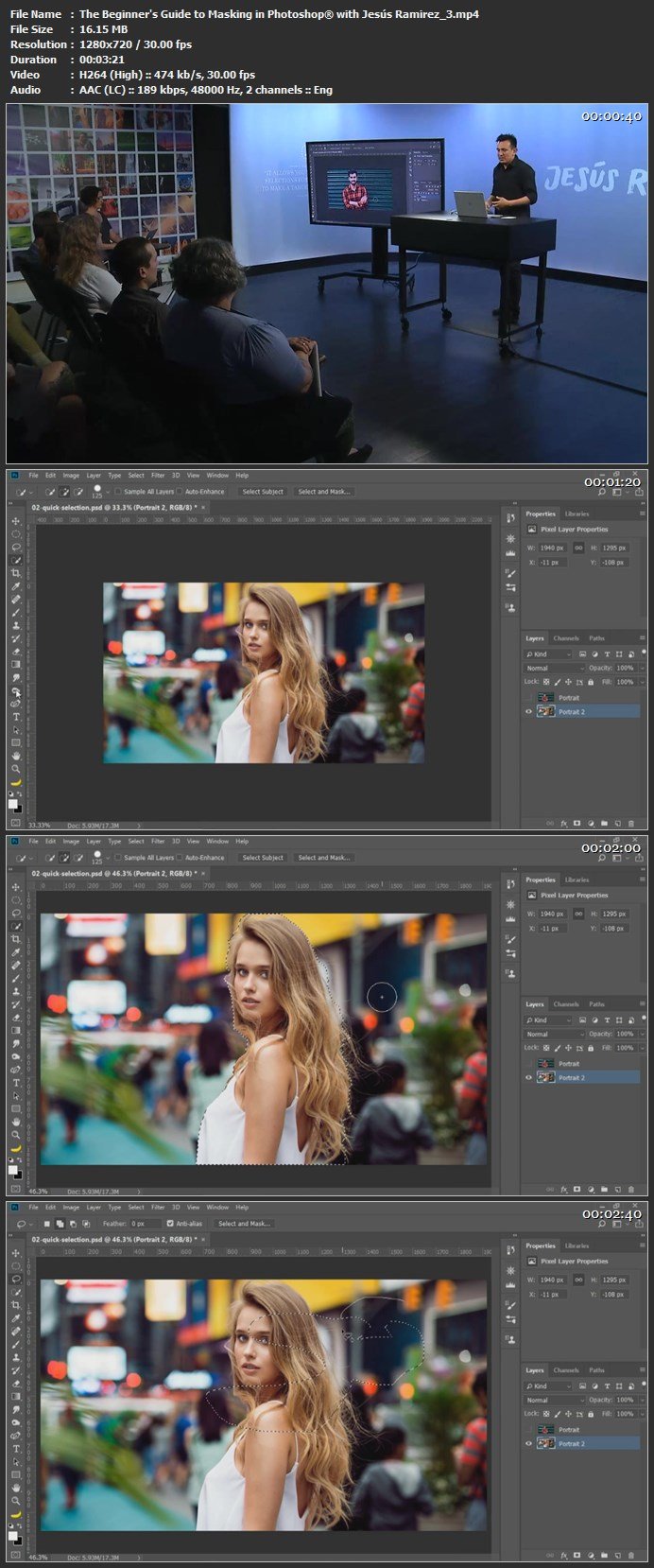Viewport: 654px width, 1568px height.
Task: Open the Kind filter dropdown in the 00:01:20 frame
Action: pos(548,654)
